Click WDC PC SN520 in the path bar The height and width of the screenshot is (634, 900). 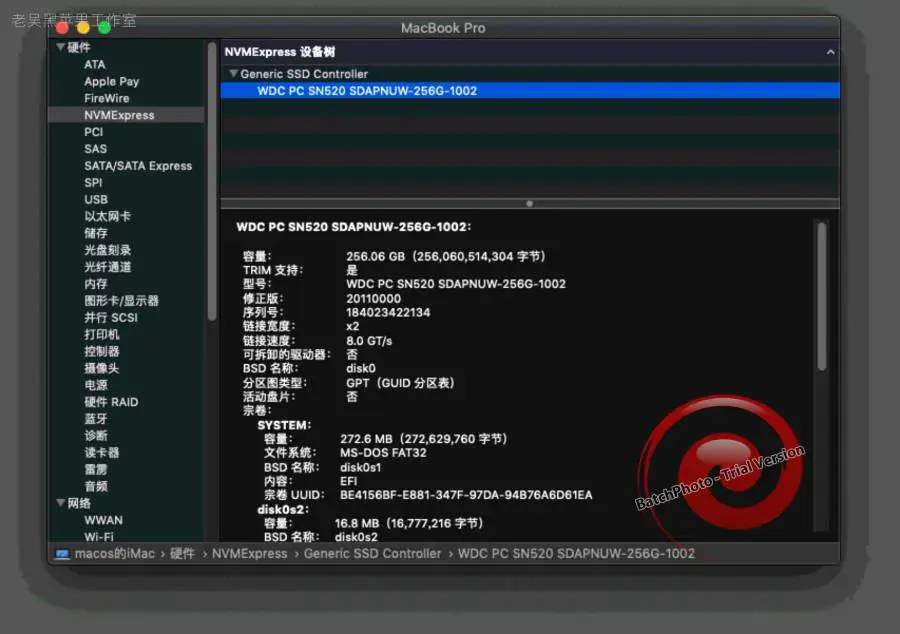coord(576,554)
